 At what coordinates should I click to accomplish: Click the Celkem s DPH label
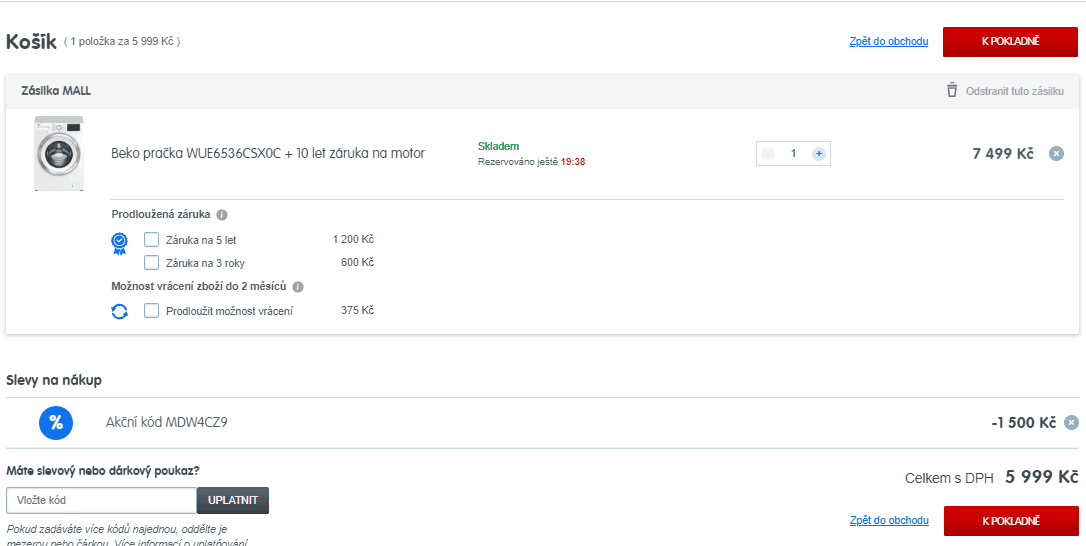pyautogui.click(x=949, y=478)
